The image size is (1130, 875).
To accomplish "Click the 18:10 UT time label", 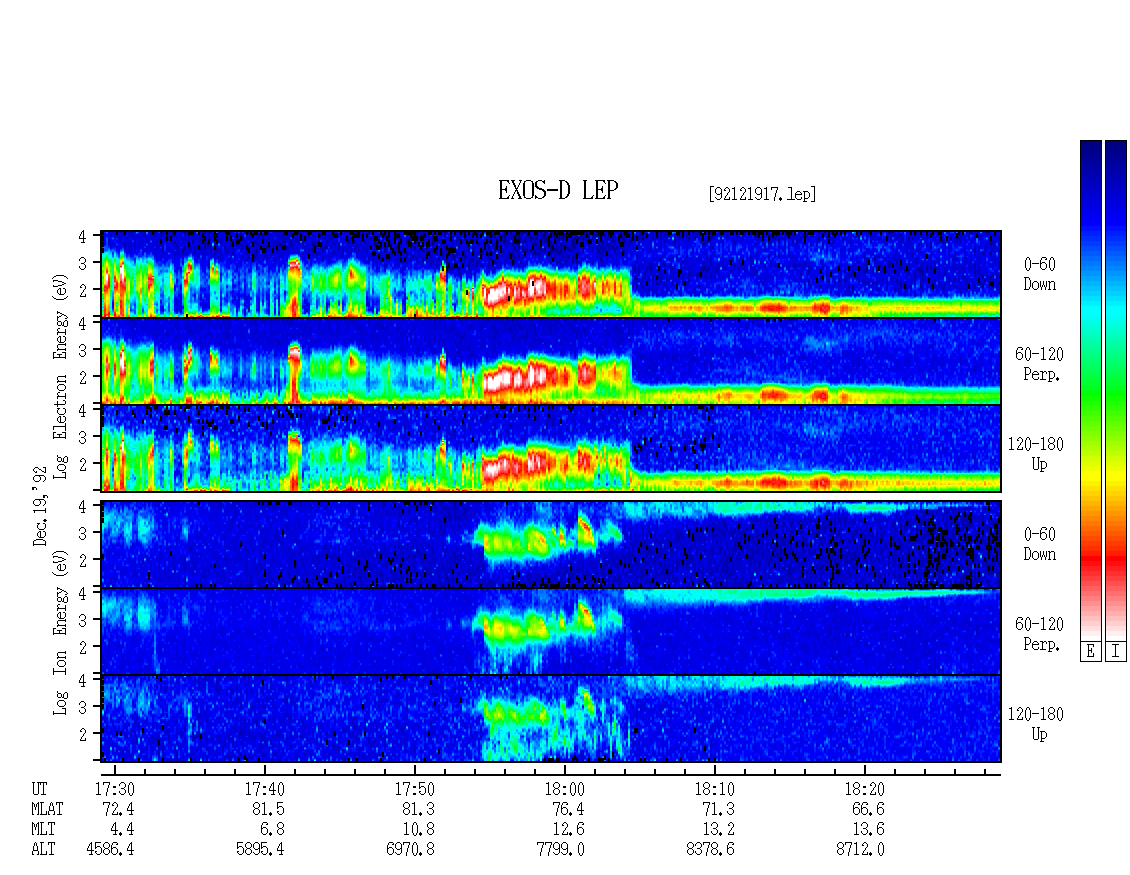I will pos(714,790).
